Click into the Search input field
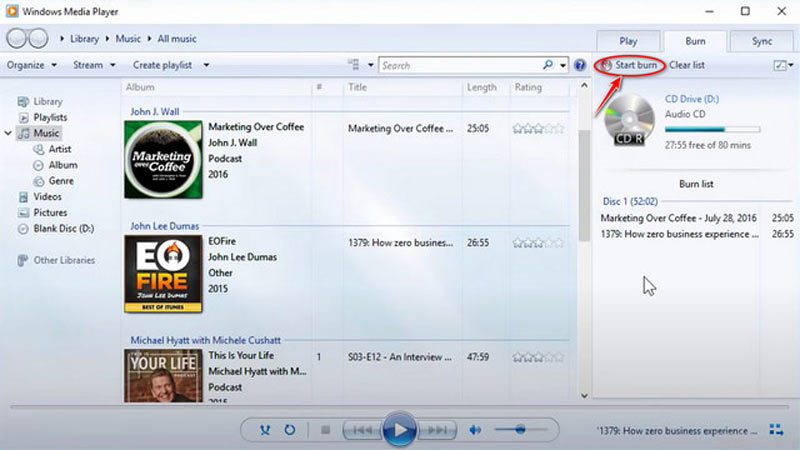Image resolution: width=800 pixels, height=450 pixels. (x=461, y=65)
